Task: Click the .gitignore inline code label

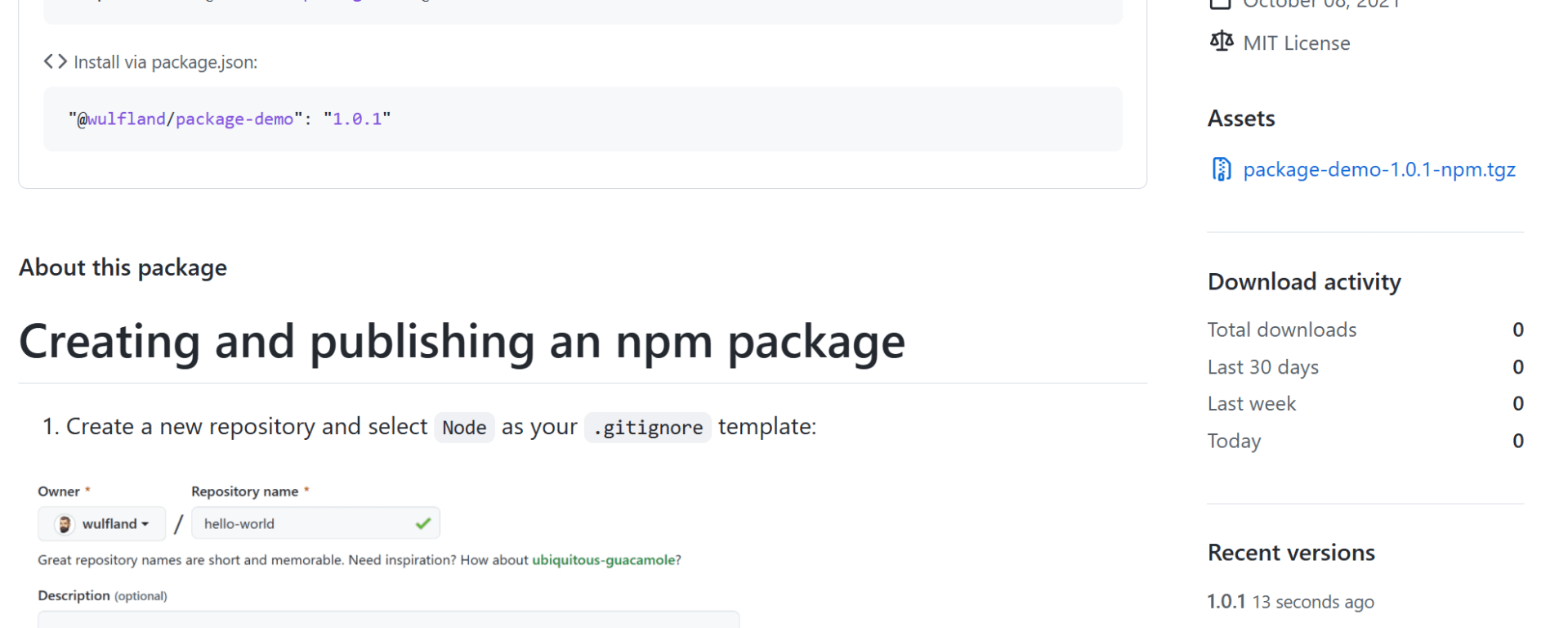Action: coord(647,428)
